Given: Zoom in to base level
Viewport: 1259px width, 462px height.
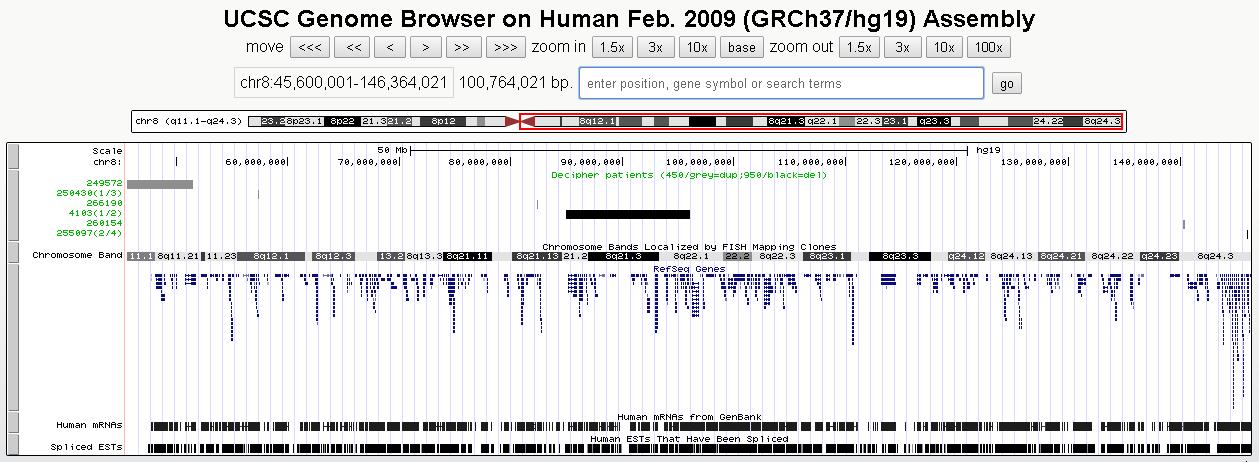Looking at the screenshot, I should (x=742, y=47).
